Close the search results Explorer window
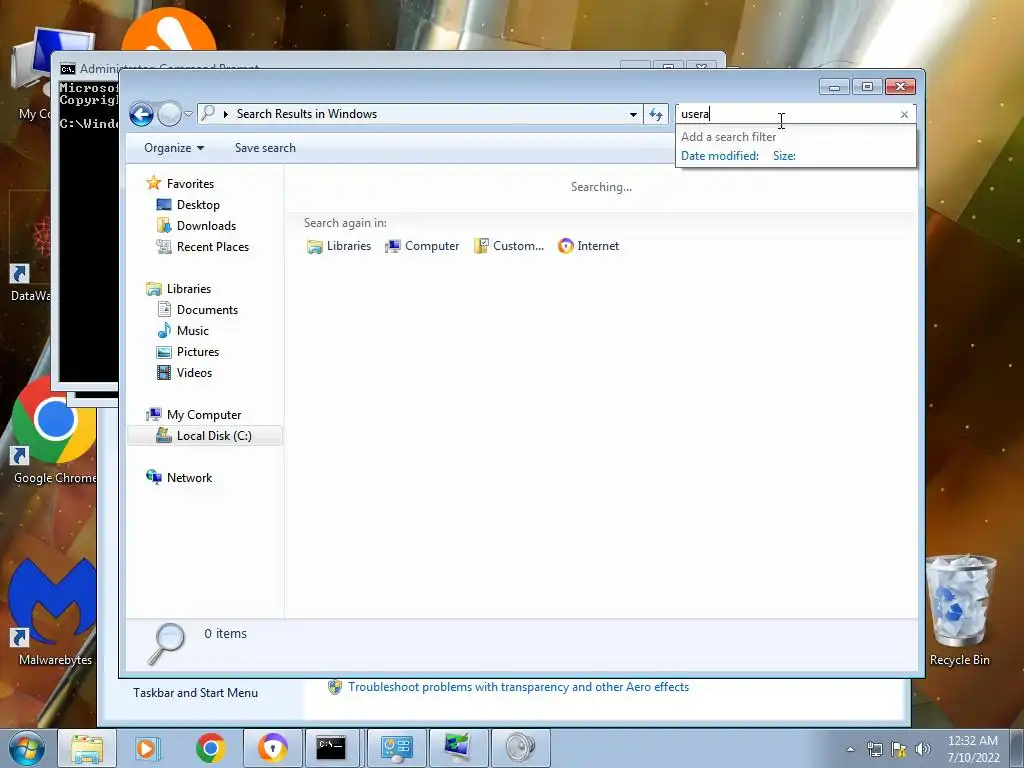This screenshot has height=768, width=1024. click(x=901, y=87)
